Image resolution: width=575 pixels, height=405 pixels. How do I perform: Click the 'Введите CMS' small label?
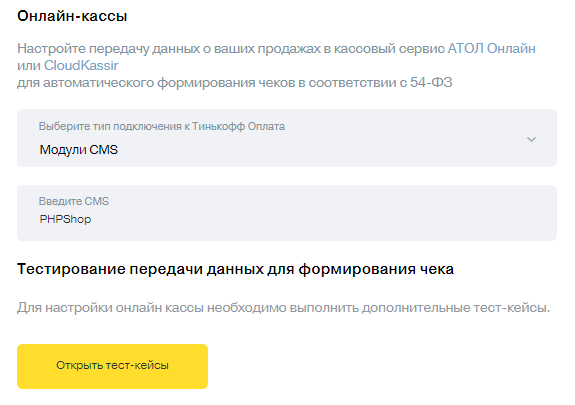click(x=74, y=201)
